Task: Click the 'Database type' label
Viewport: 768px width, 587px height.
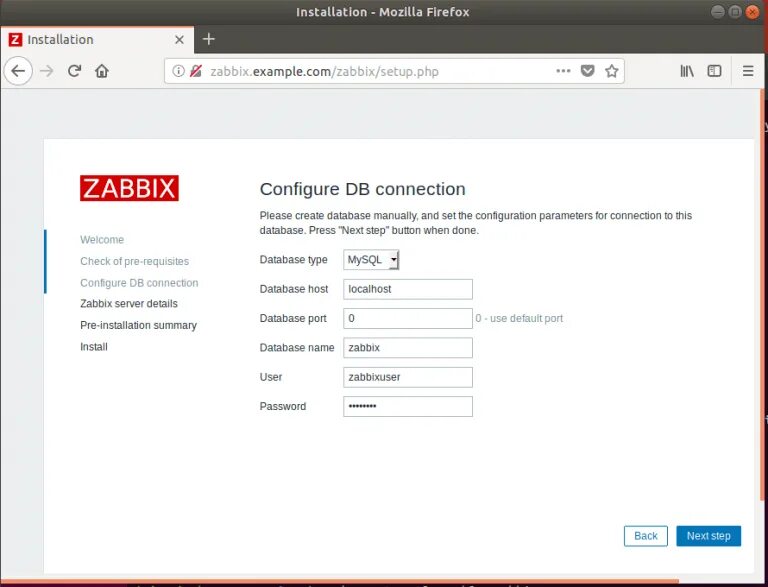Action: (293, 260)
